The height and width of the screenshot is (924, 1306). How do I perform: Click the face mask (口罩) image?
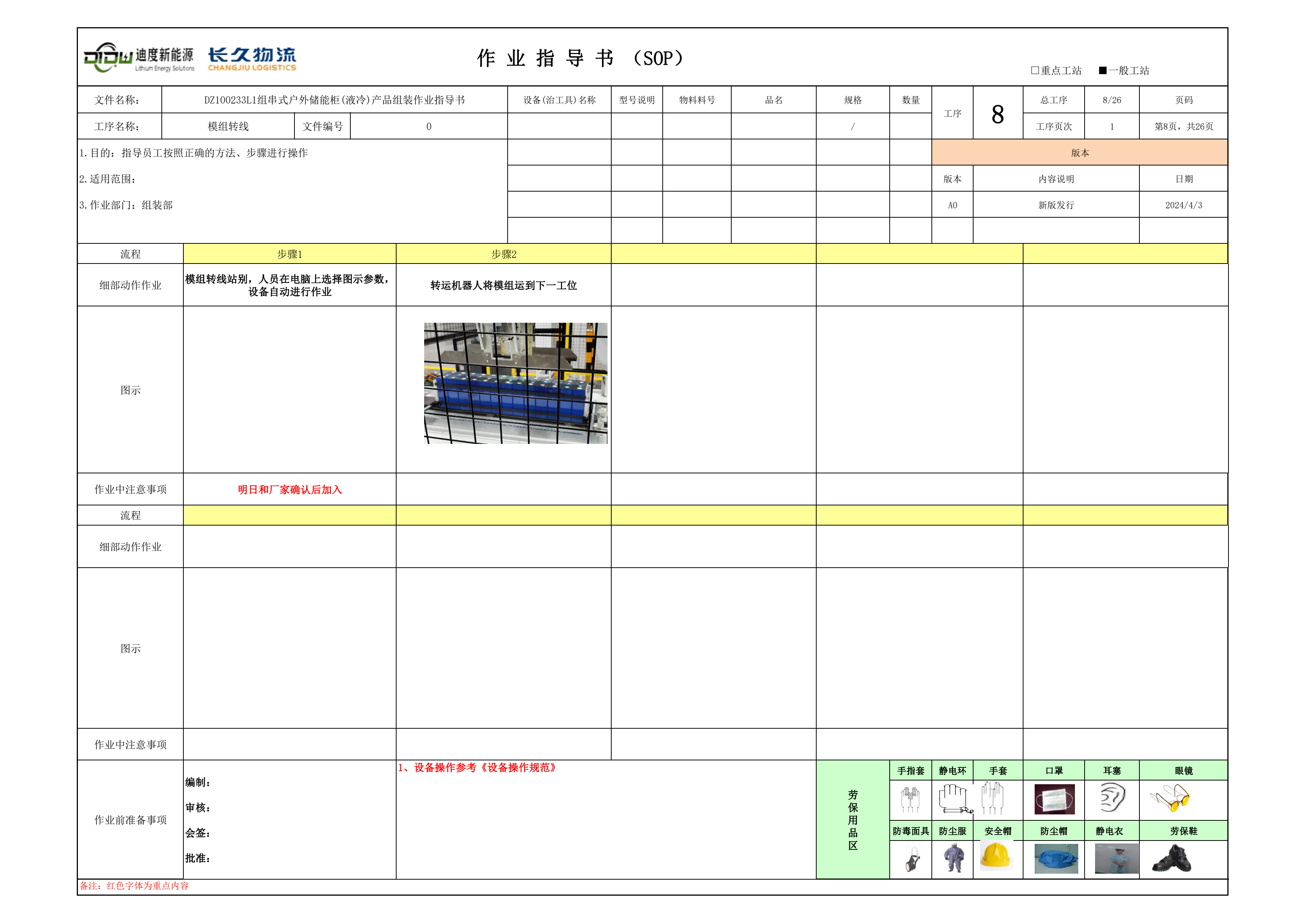point(1054,800)
